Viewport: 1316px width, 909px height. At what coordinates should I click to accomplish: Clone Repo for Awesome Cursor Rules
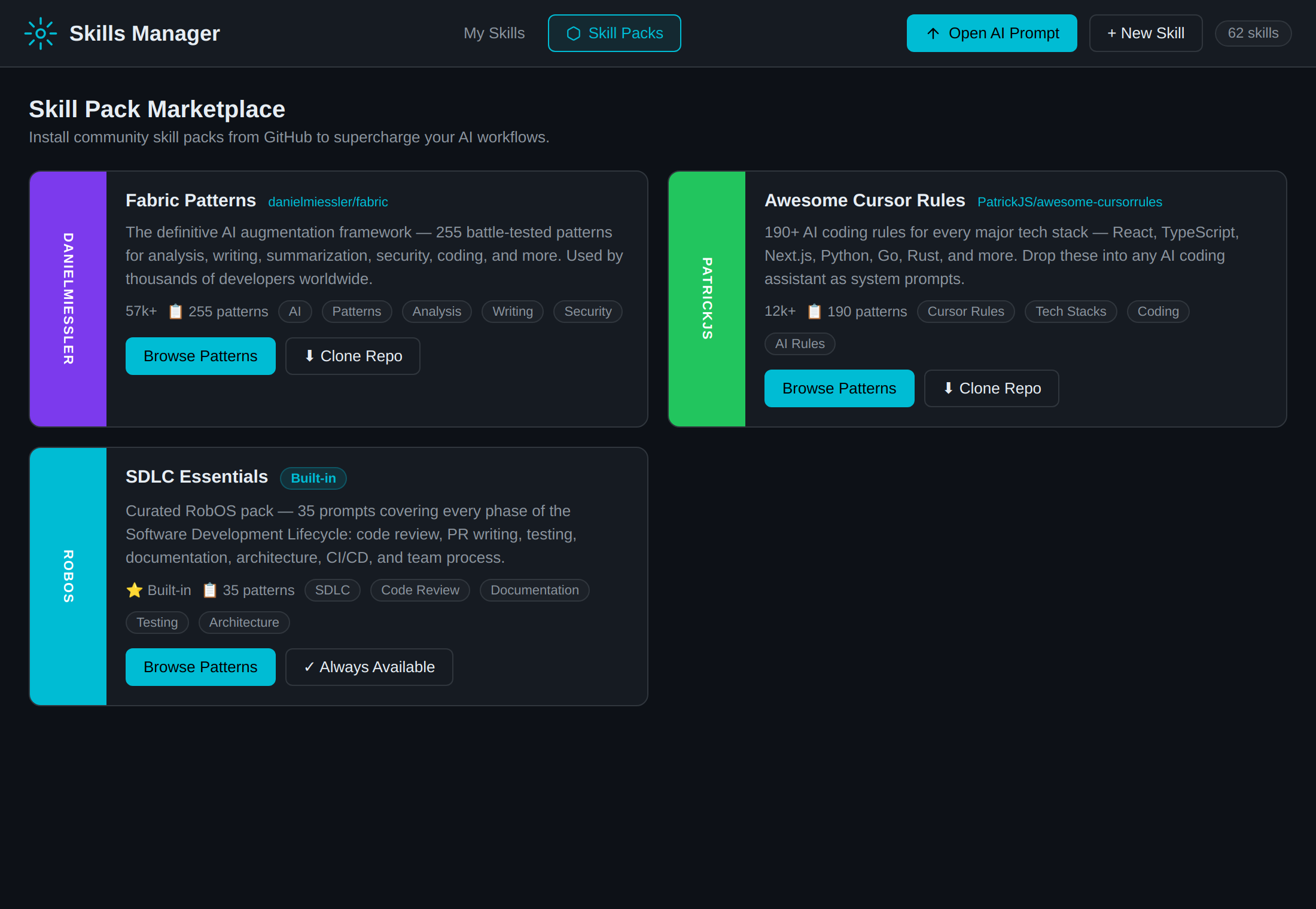(992, 388)
